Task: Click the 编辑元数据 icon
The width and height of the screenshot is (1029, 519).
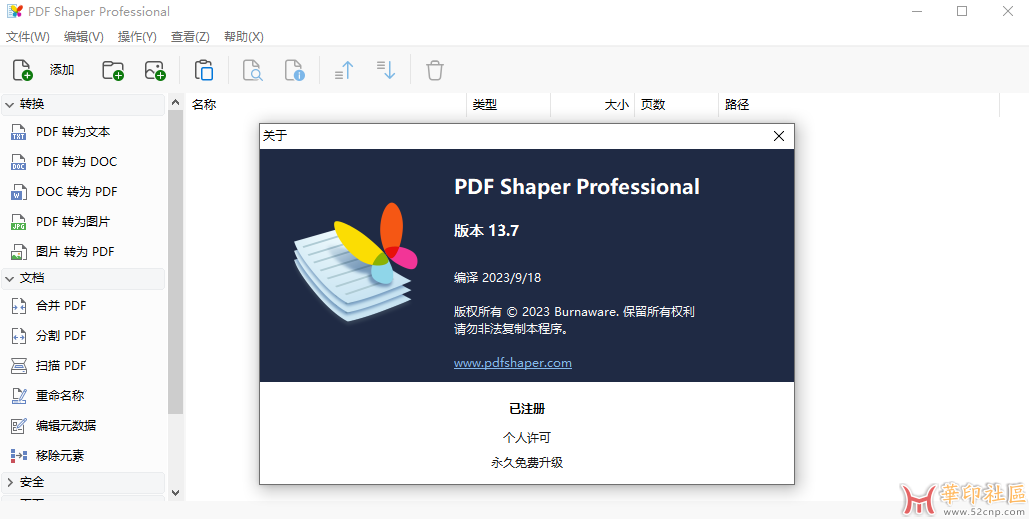Action: [x=18, y=426]
